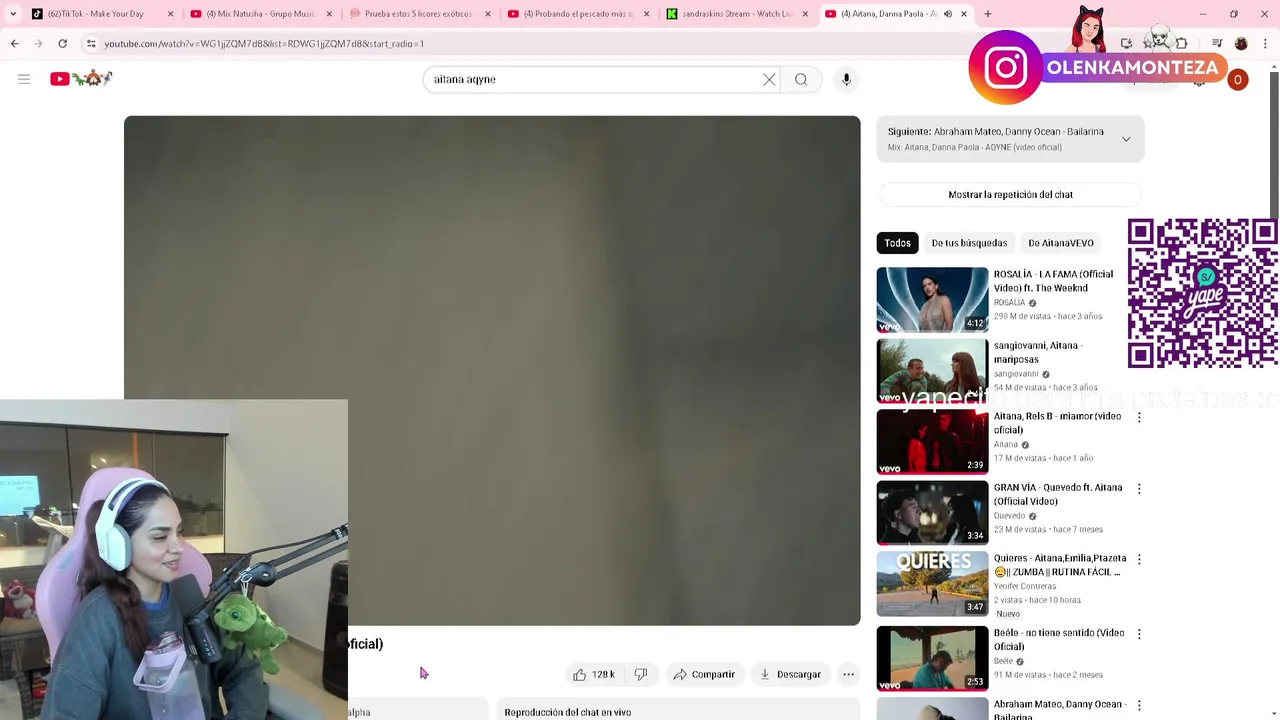
Task: Select the De AitanaVEVO chip
Action: (x=1061, y=243)
